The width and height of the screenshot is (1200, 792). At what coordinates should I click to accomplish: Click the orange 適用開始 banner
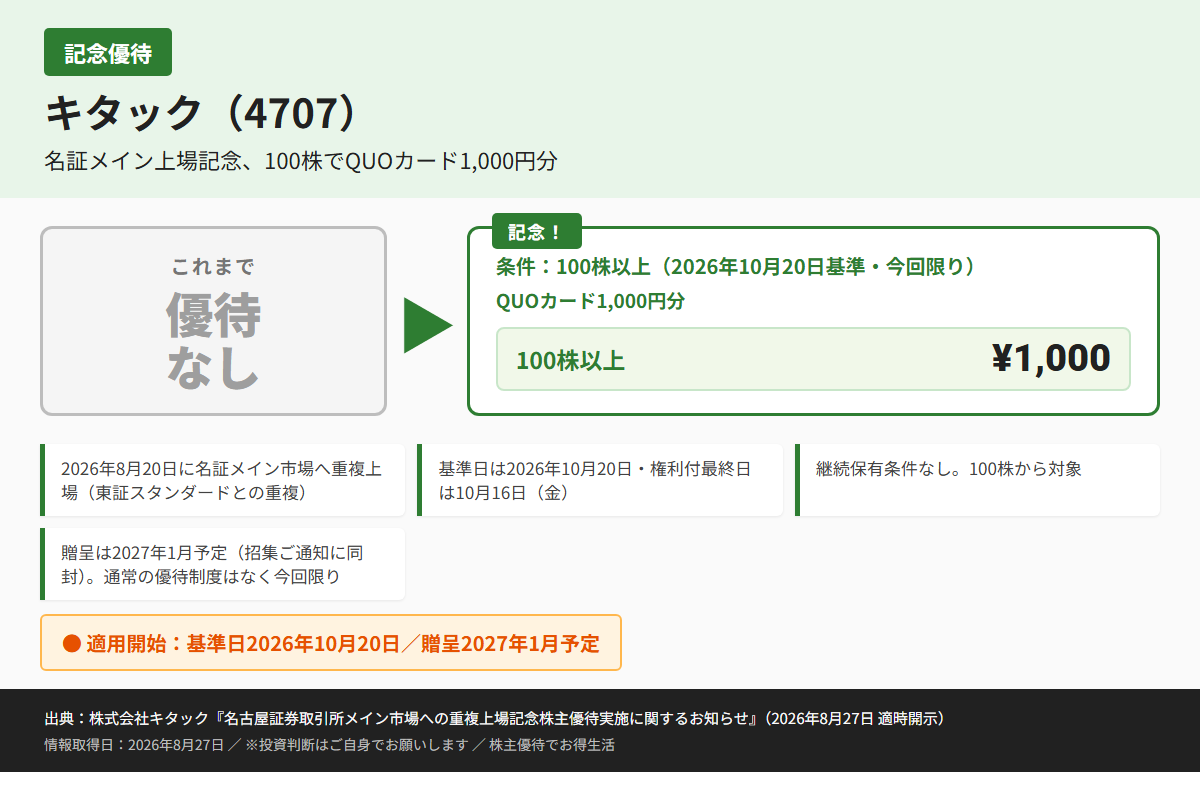[x=331, y=643]
